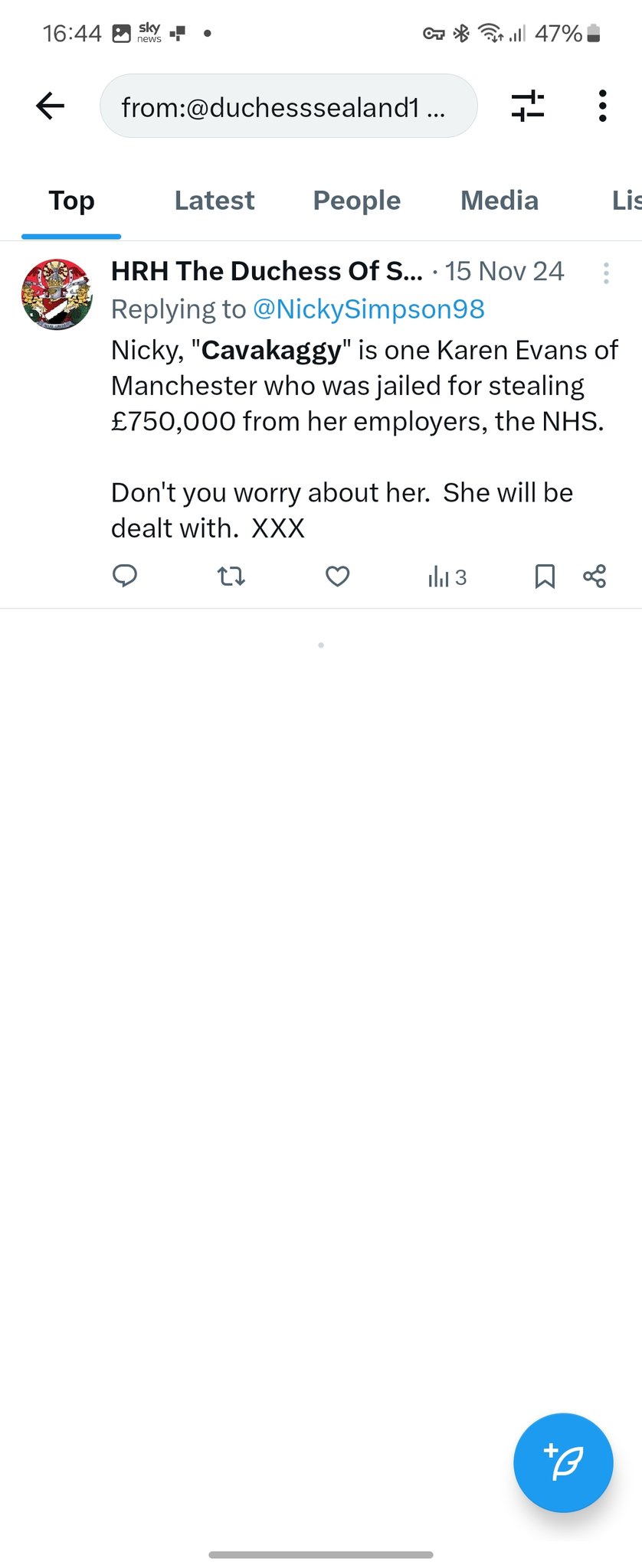Viewport: 642px width, 1568px height.
Task: Tap the reply speech bubble icon
Action: click(125, 576)
